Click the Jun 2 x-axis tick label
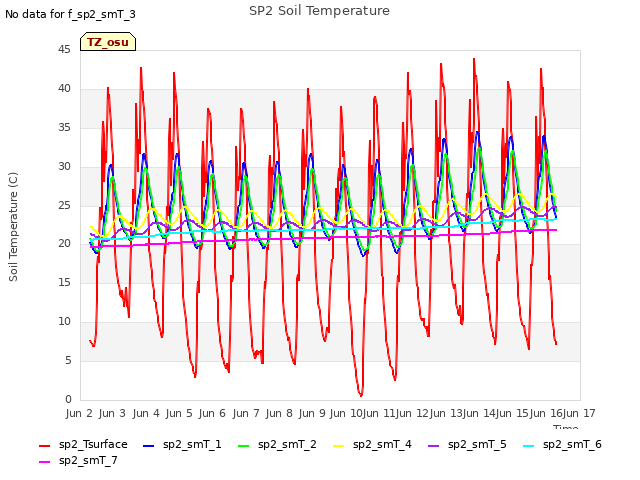This screenshot has height=480, width=640. (x=79, y=413)
